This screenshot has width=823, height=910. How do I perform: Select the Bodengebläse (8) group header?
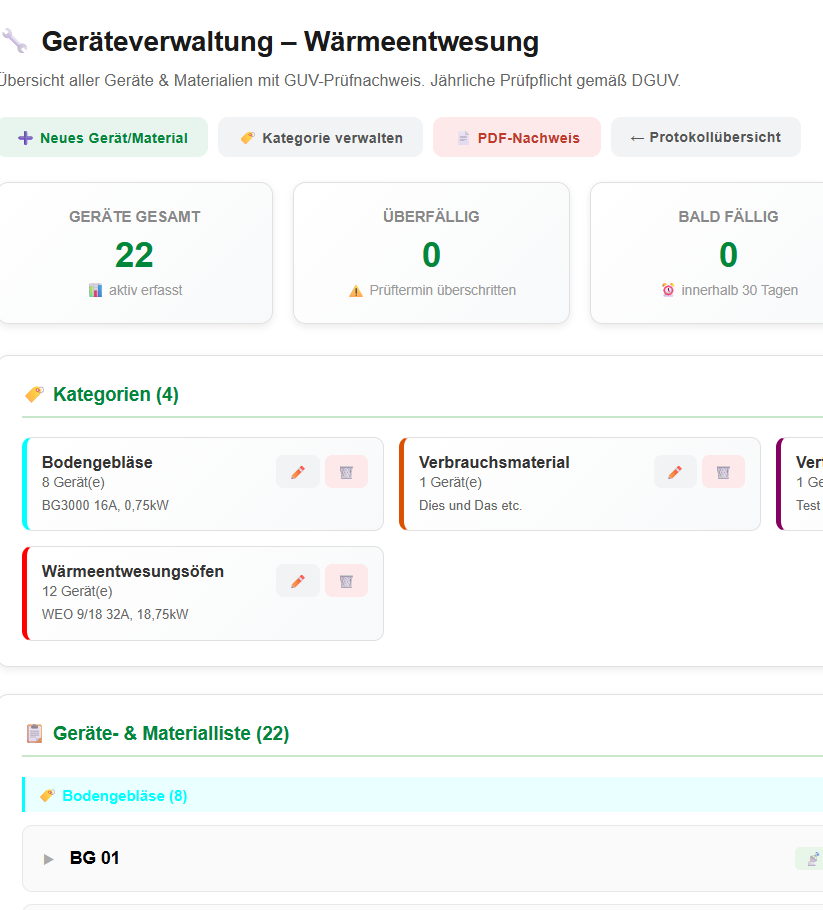423,795
